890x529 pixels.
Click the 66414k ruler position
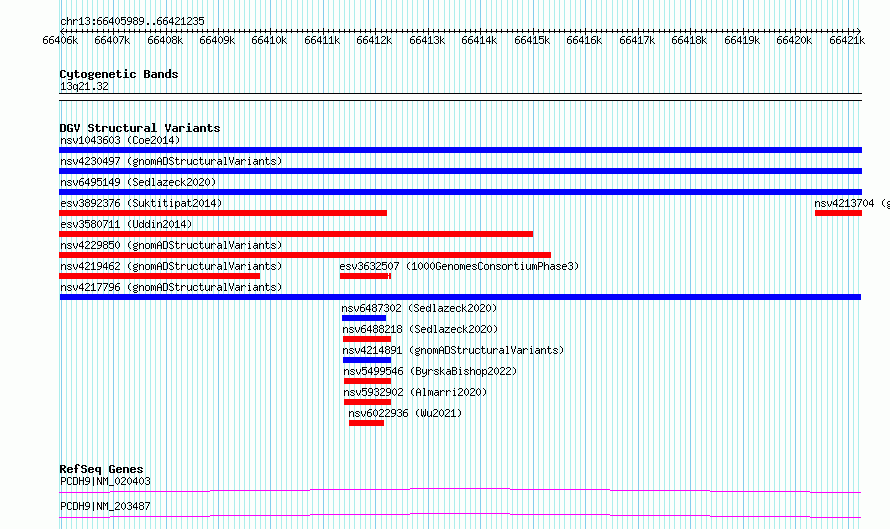click(480, 40)
